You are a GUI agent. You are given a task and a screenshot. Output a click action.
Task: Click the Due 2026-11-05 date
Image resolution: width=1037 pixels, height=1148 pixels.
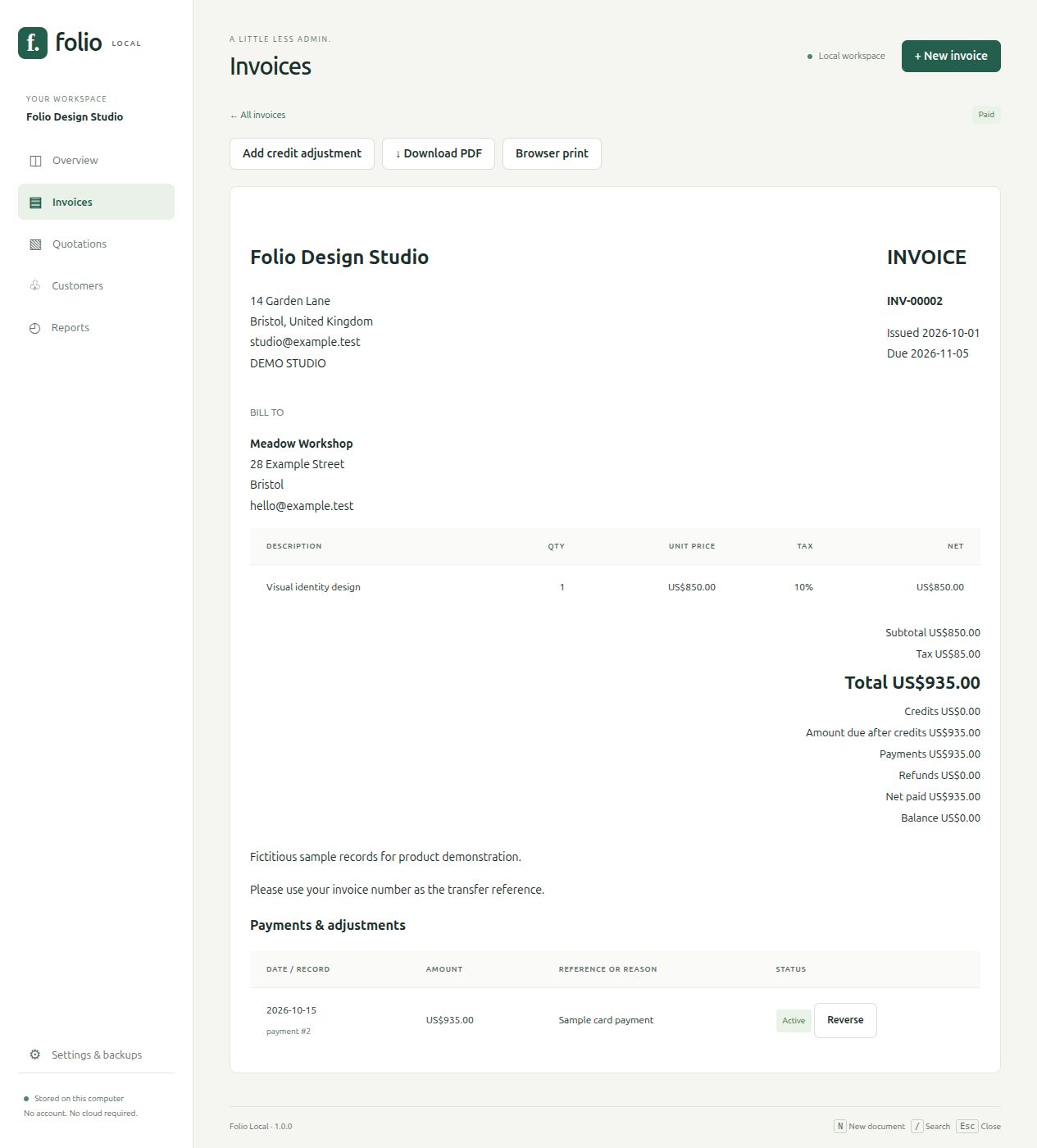point(927,353)
